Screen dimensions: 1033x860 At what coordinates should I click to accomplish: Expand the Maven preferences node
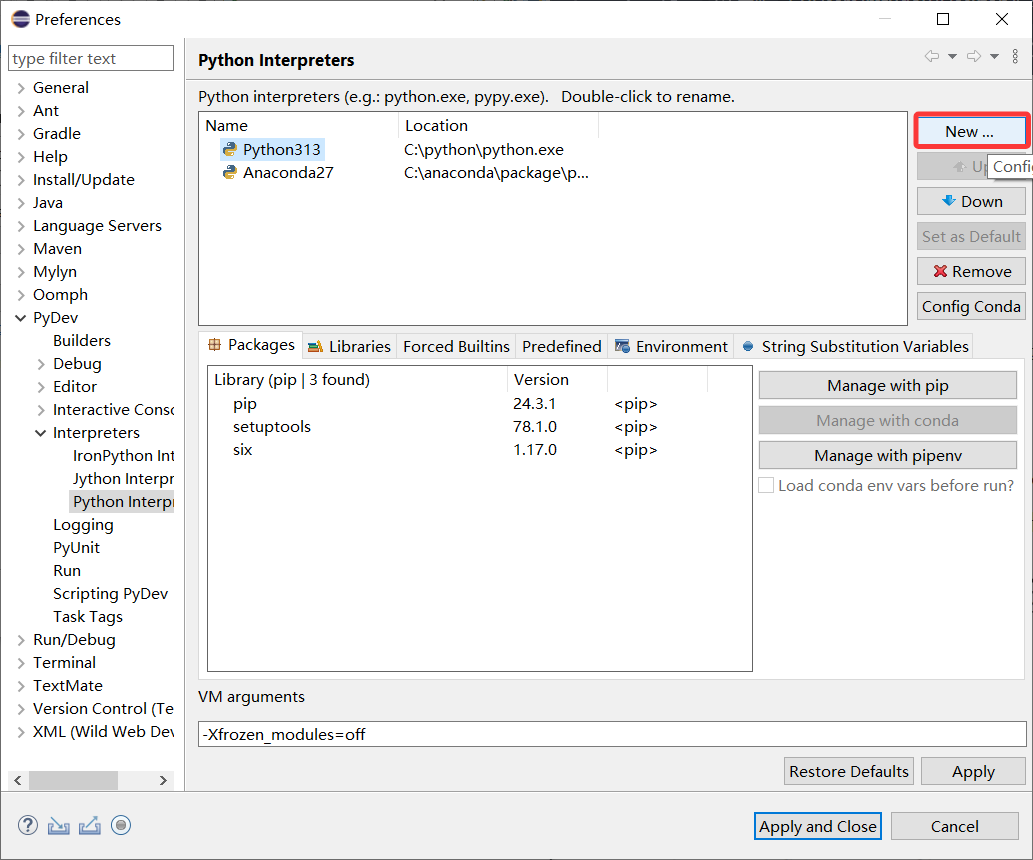pos(21,249)
